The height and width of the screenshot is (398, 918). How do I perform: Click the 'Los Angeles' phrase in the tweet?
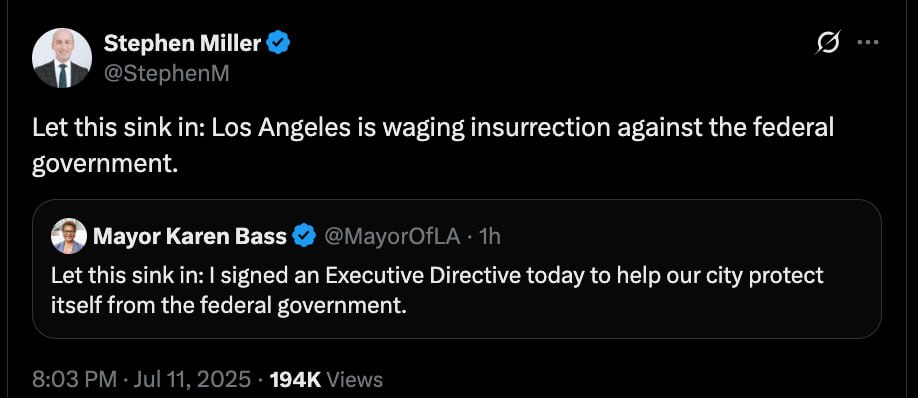[280, 128]
